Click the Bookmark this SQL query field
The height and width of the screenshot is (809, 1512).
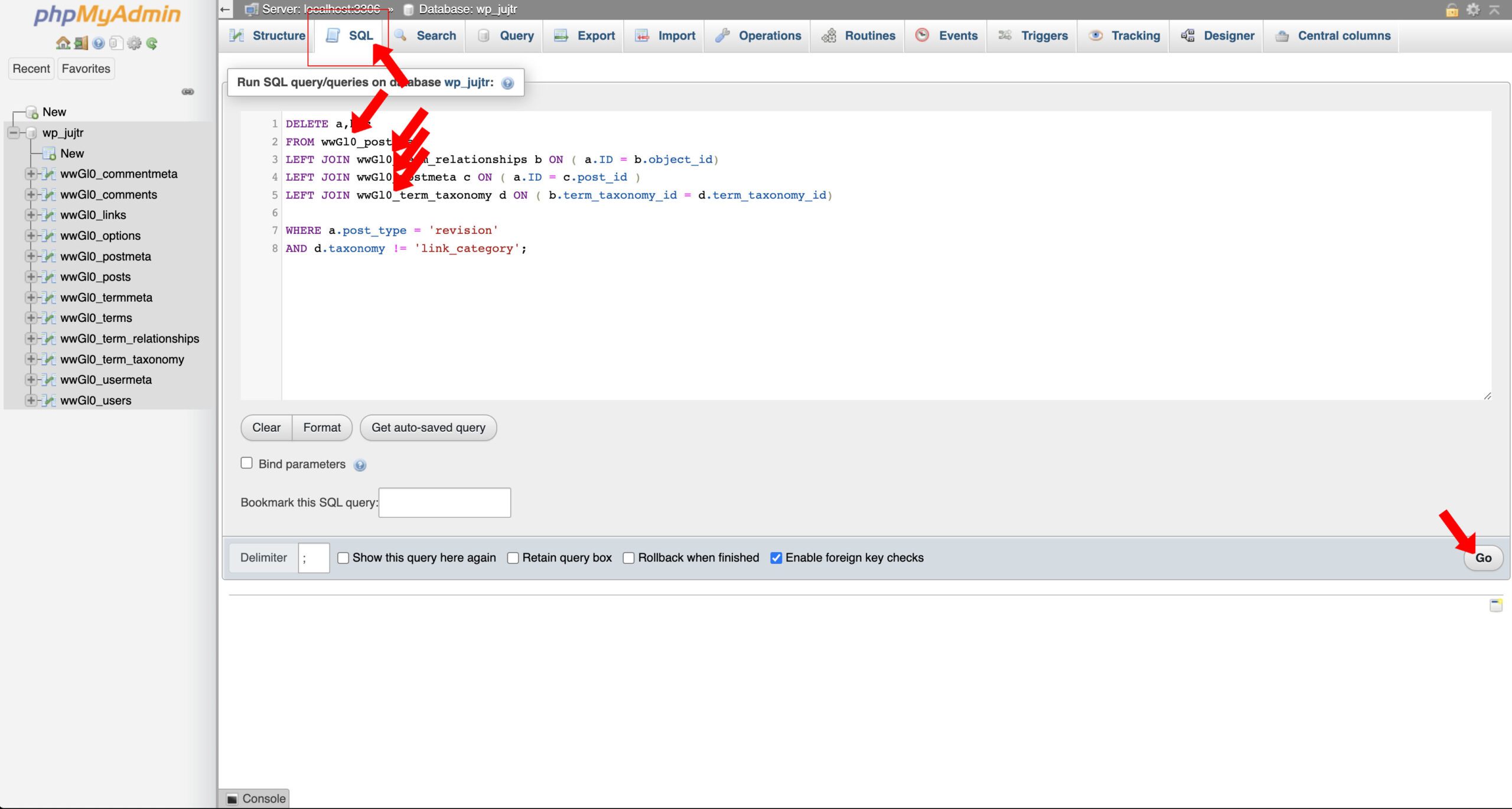coord(445,503)
